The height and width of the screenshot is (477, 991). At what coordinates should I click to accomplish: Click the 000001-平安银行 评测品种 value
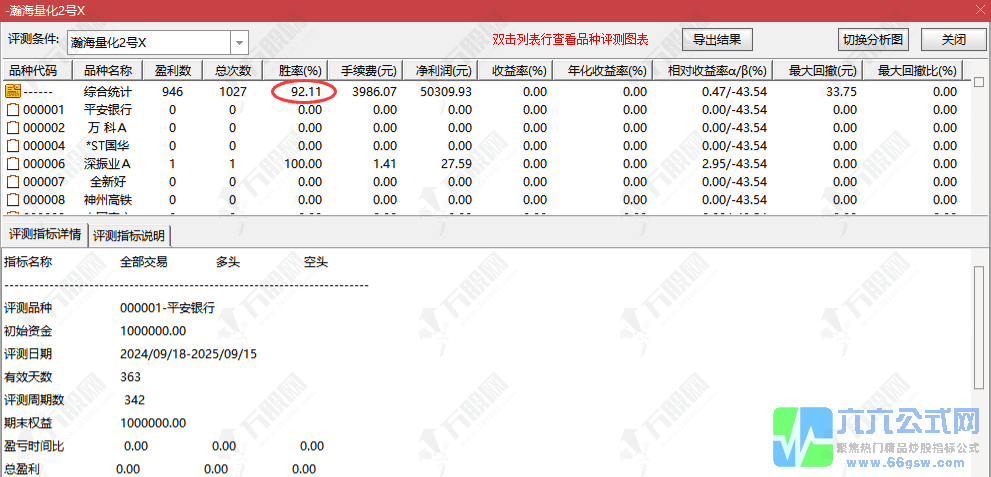tap(167, 308)
